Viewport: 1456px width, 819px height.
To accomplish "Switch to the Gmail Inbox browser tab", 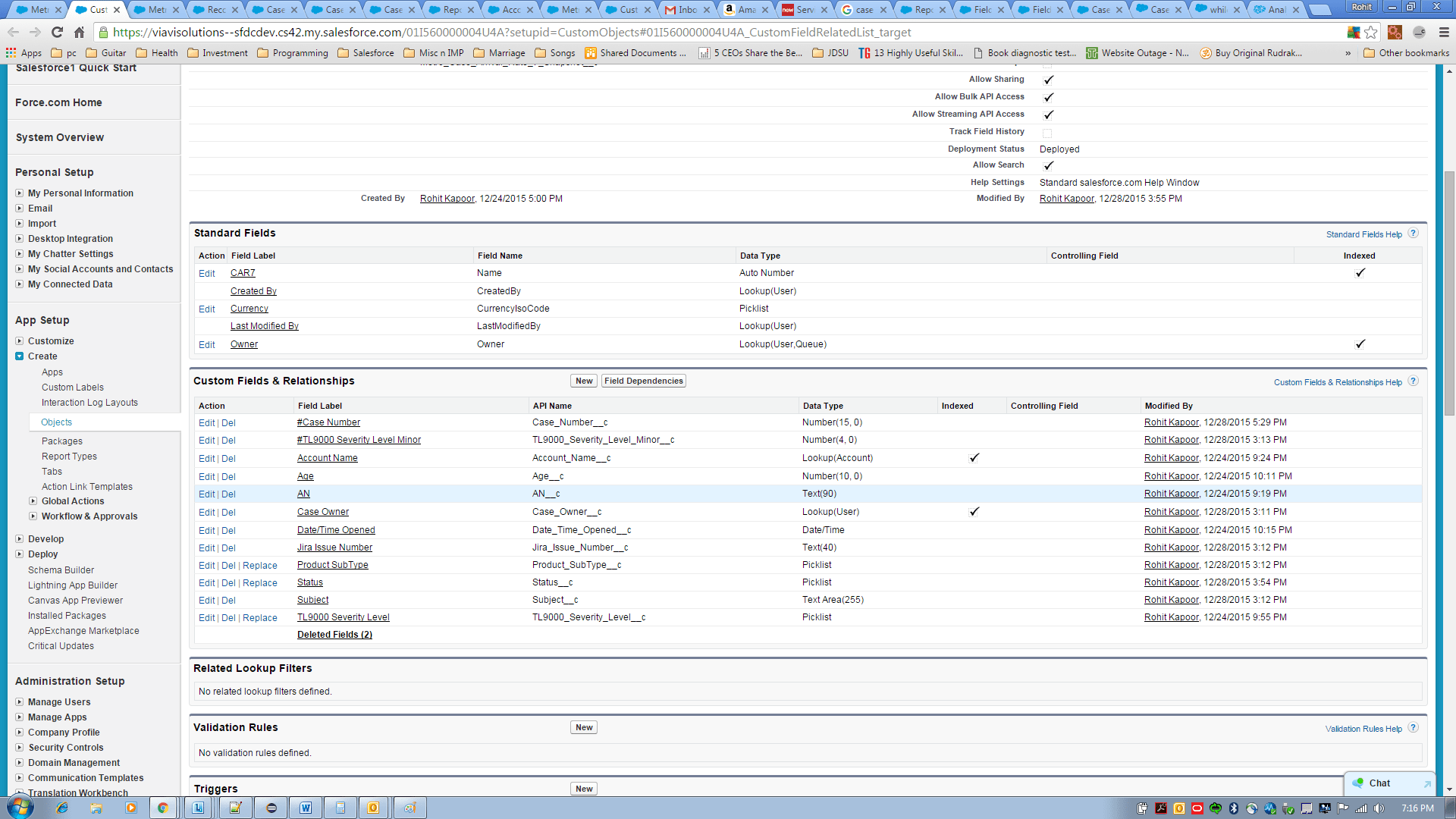I will point(686,10).
